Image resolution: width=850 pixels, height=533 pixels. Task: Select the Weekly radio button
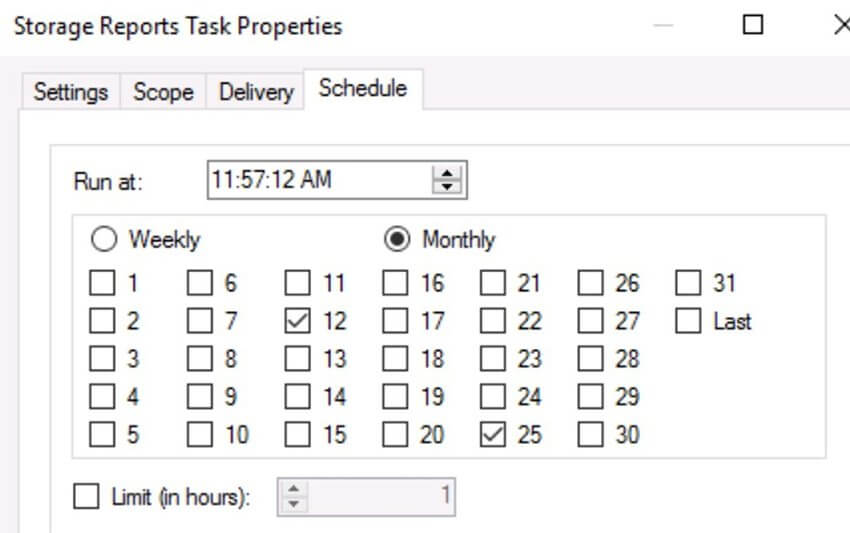pos(104,239)
